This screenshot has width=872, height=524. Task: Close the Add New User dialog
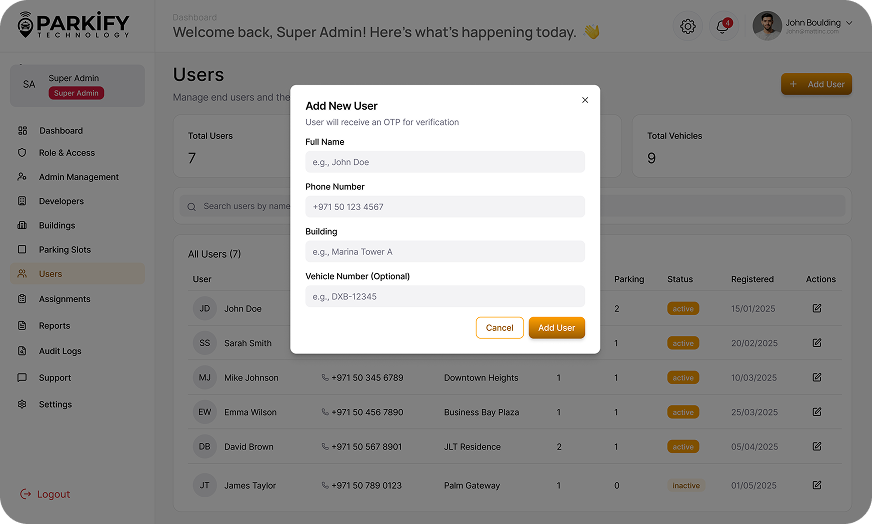[x=585, y=100]
